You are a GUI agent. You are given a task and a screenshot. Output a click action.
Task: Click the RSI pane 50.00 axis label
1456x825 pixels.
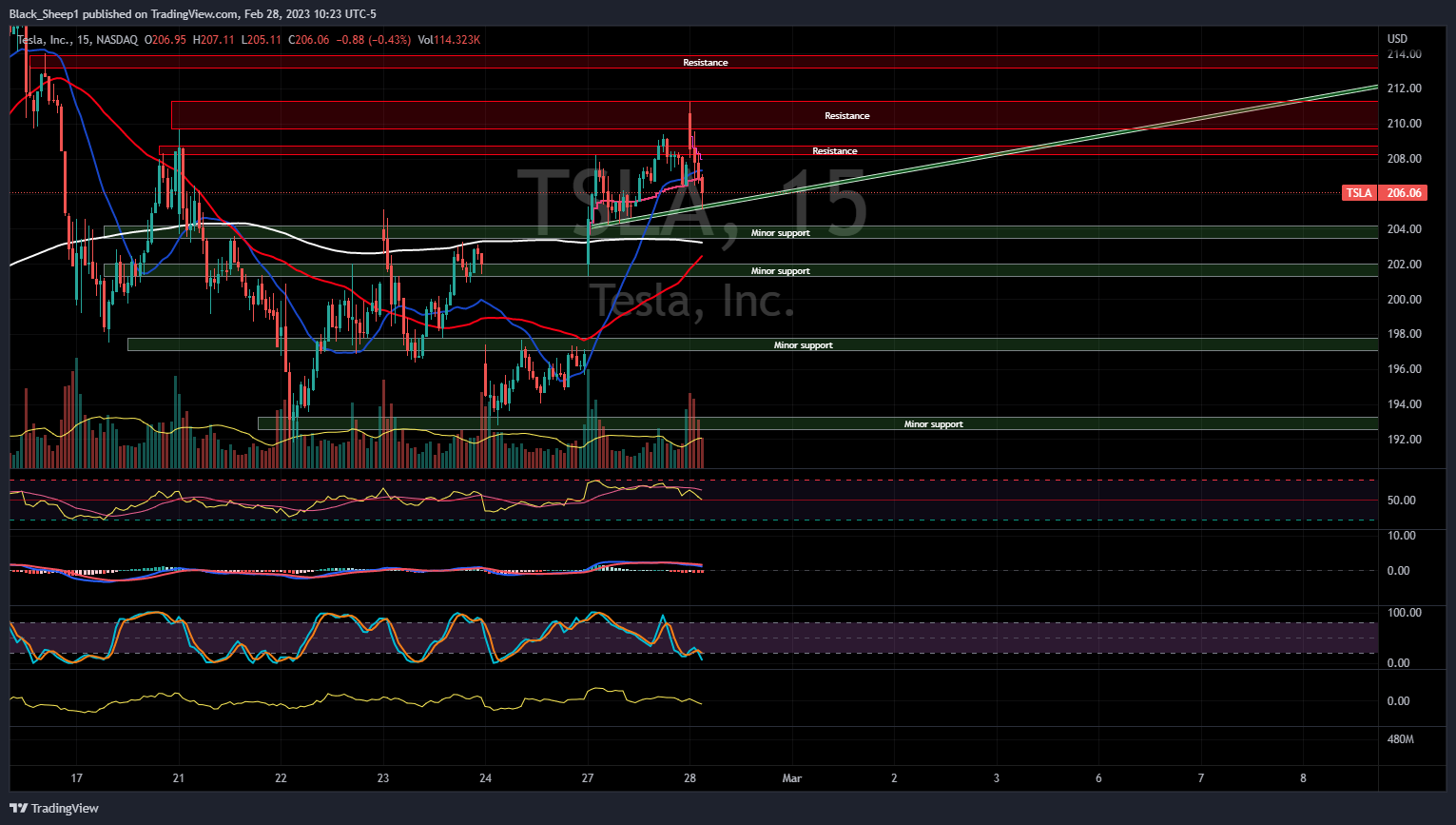[x=1401, y=501]
